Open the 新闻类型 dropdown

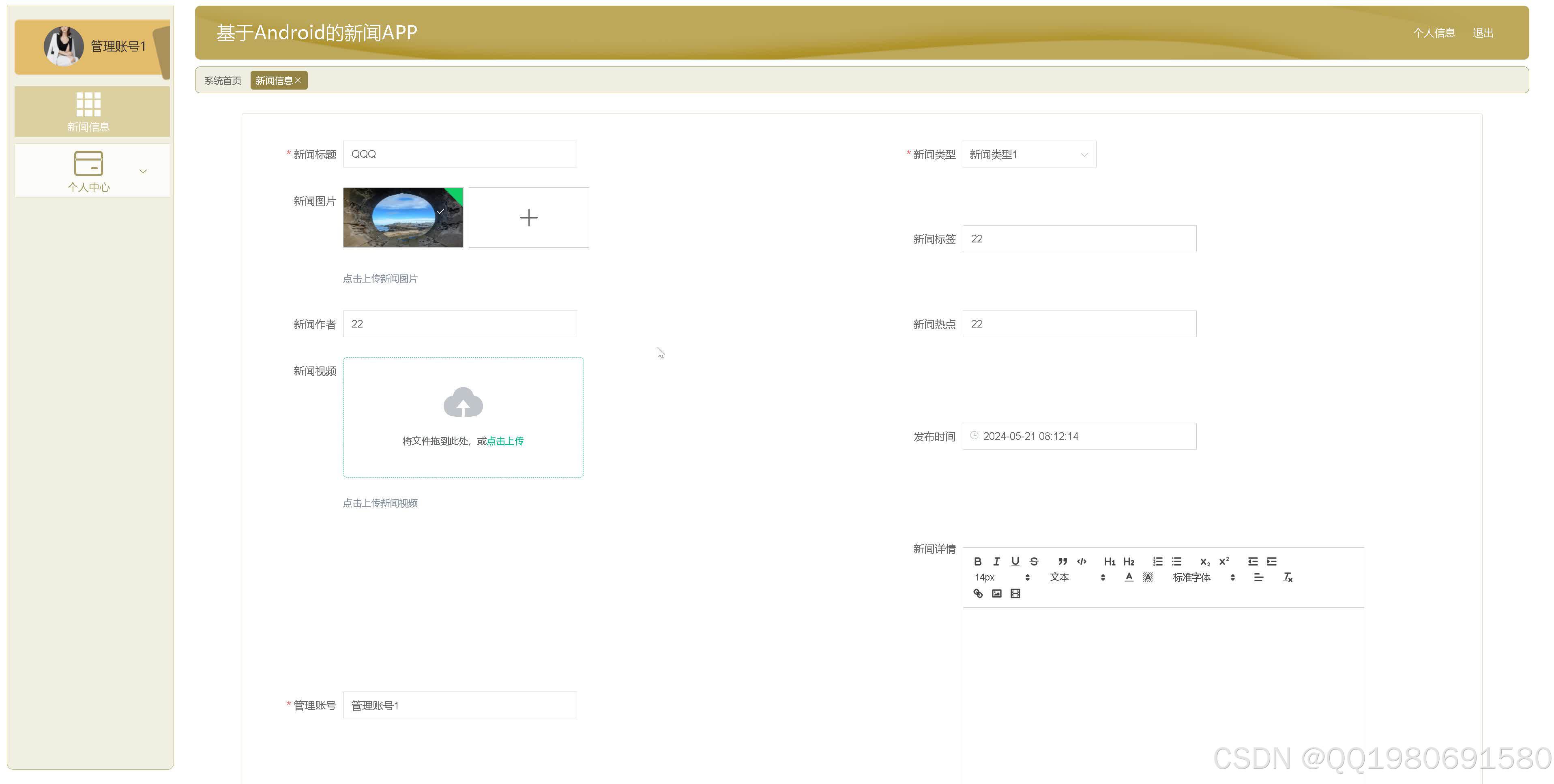point(1029,154)
